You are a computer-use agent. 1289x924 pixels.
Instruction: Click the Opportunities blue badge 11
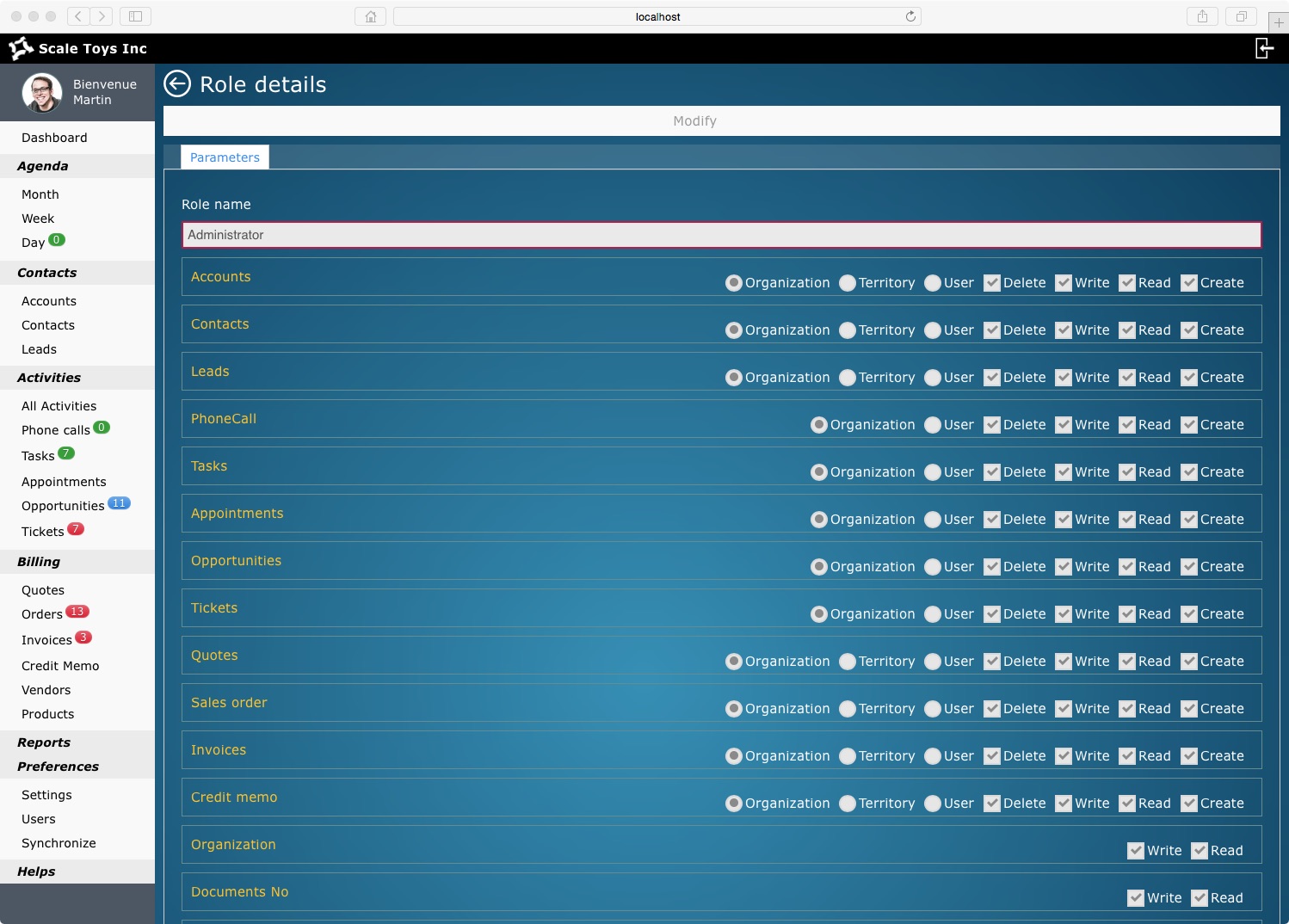(119, 503)
